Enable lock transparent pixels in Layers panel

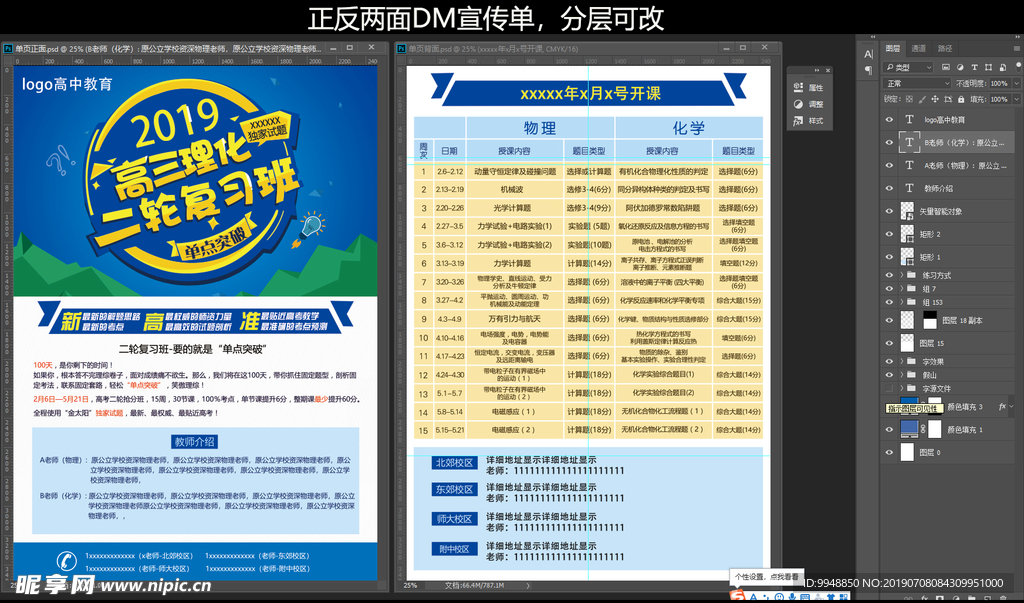click(x=910, y=99)
